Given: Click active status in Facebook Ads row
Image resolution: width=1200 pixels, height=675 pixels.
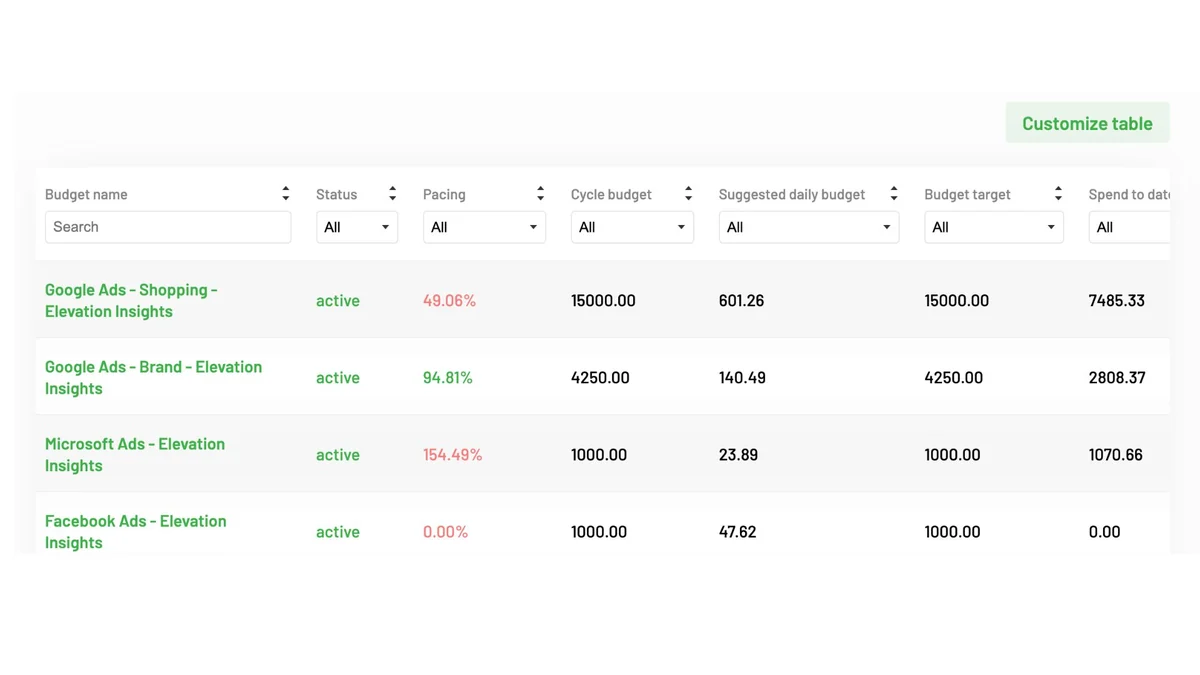Looking at the screenshot, I should click(338, 531).
